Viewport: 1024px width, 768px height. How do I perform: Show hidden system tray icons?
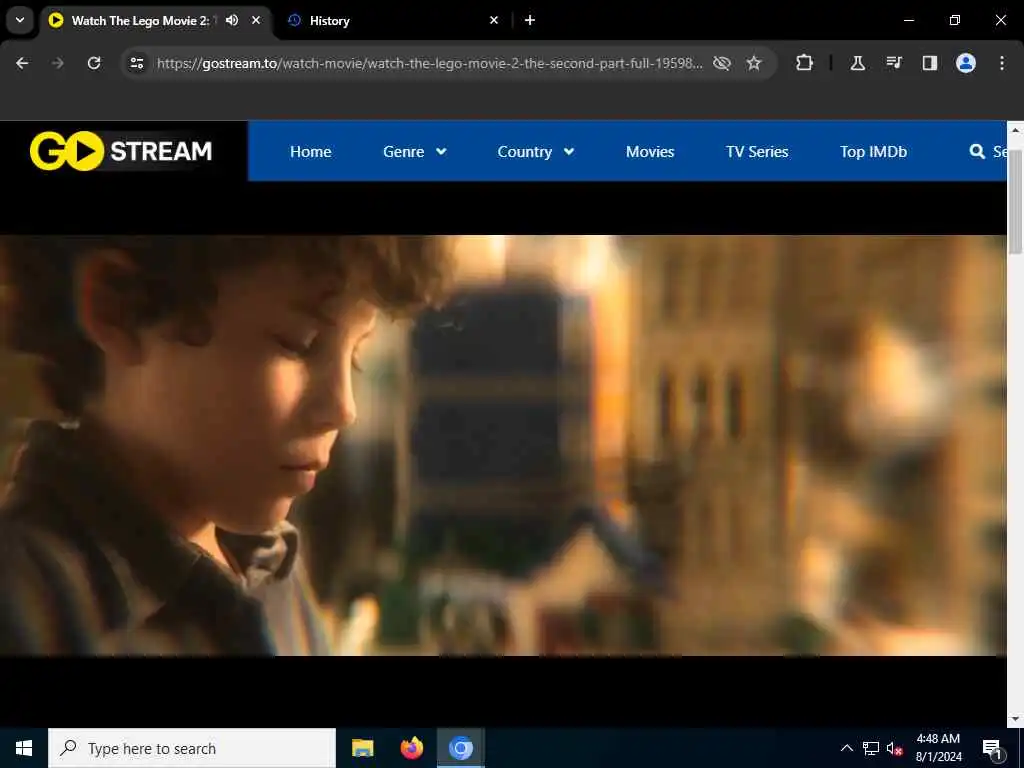point(846,748)
